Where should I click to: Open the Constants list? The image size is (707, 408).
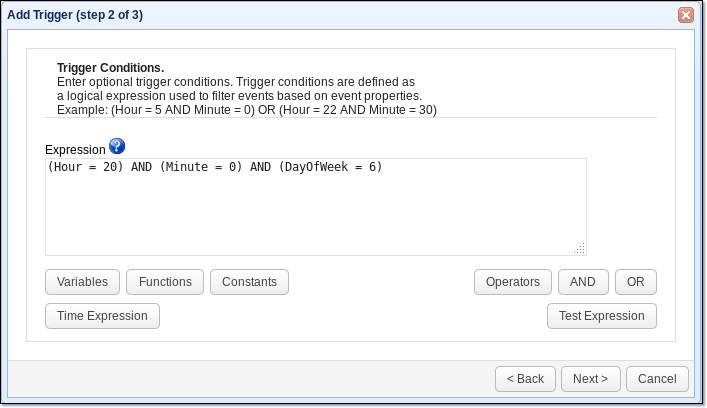point(249,282)
